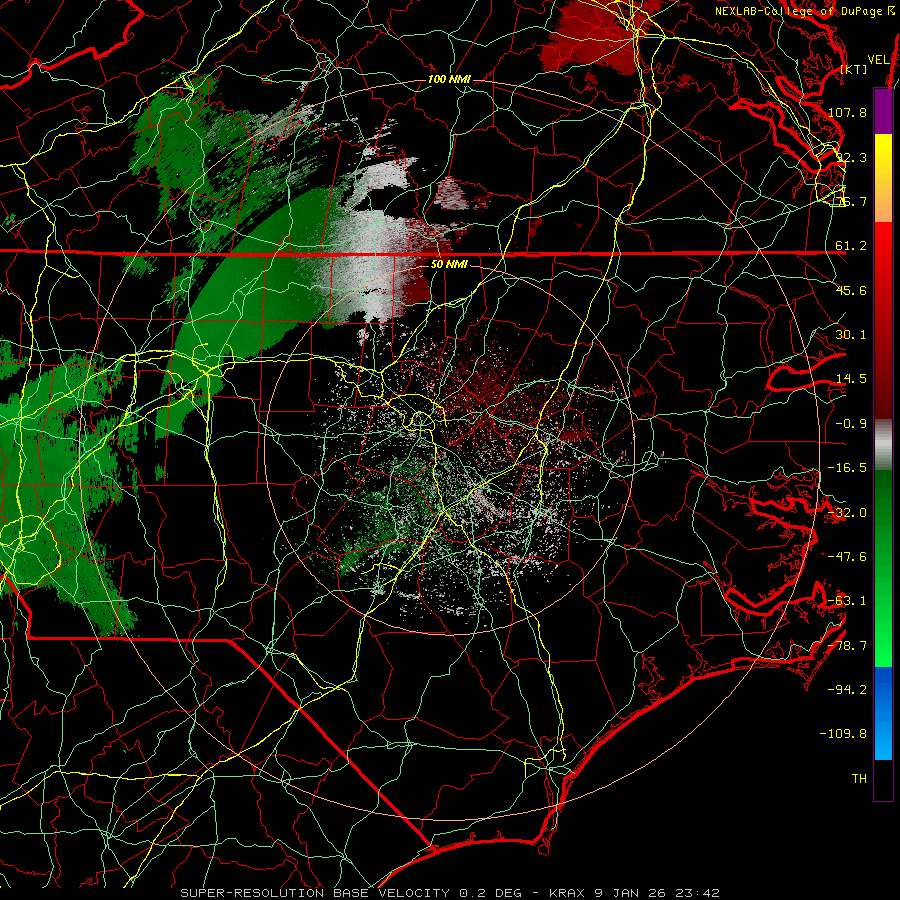Select the -32.0 legend value
Viewport: 900px width, 900px height.
click(x=847, y=512)
